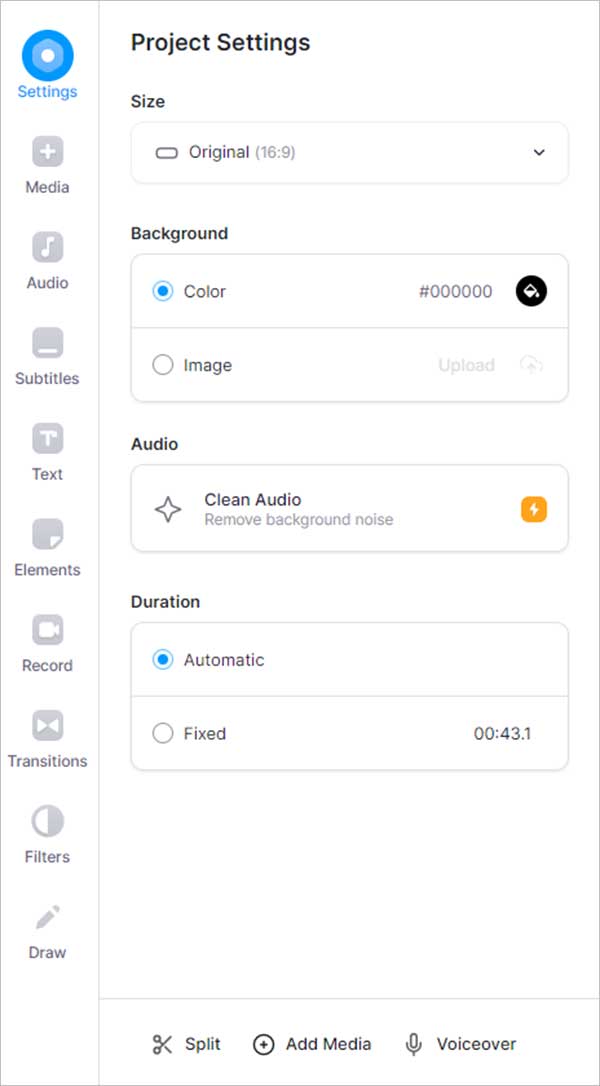Expand the Size Original (16:9) dropdown
Screen dimensions: 600x1086
tap(349, 153)
